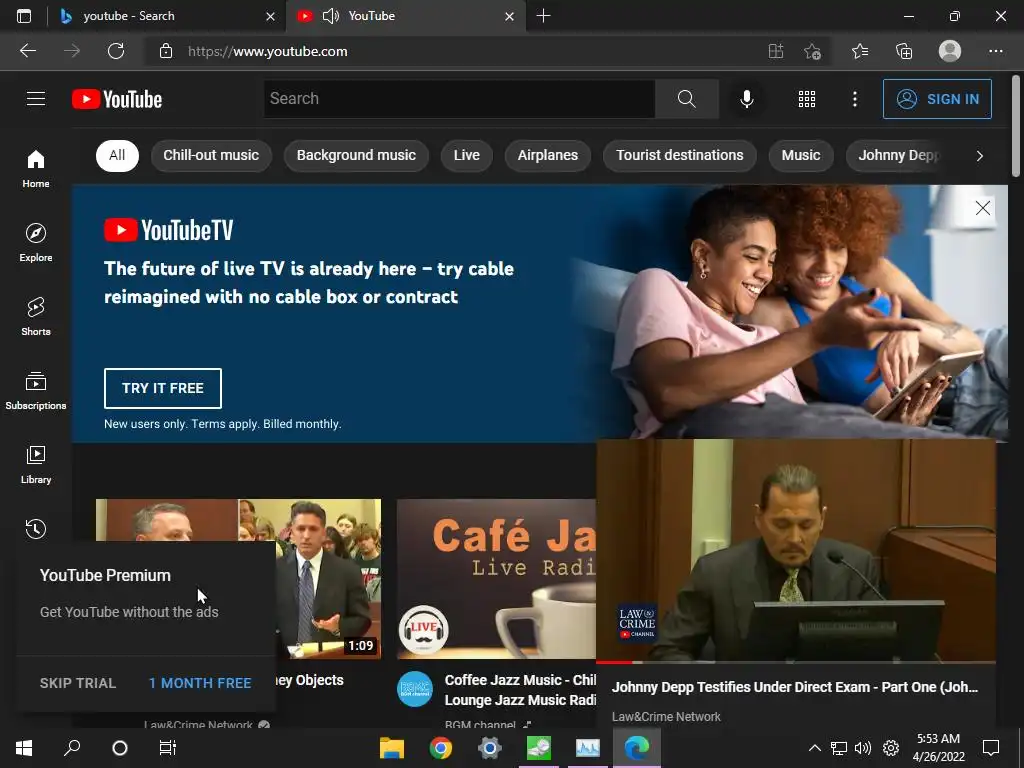Open the Café Jazz Live Radio thumbnail
This screenshot has width=1024, height=768.
click(x=496, y=579)
